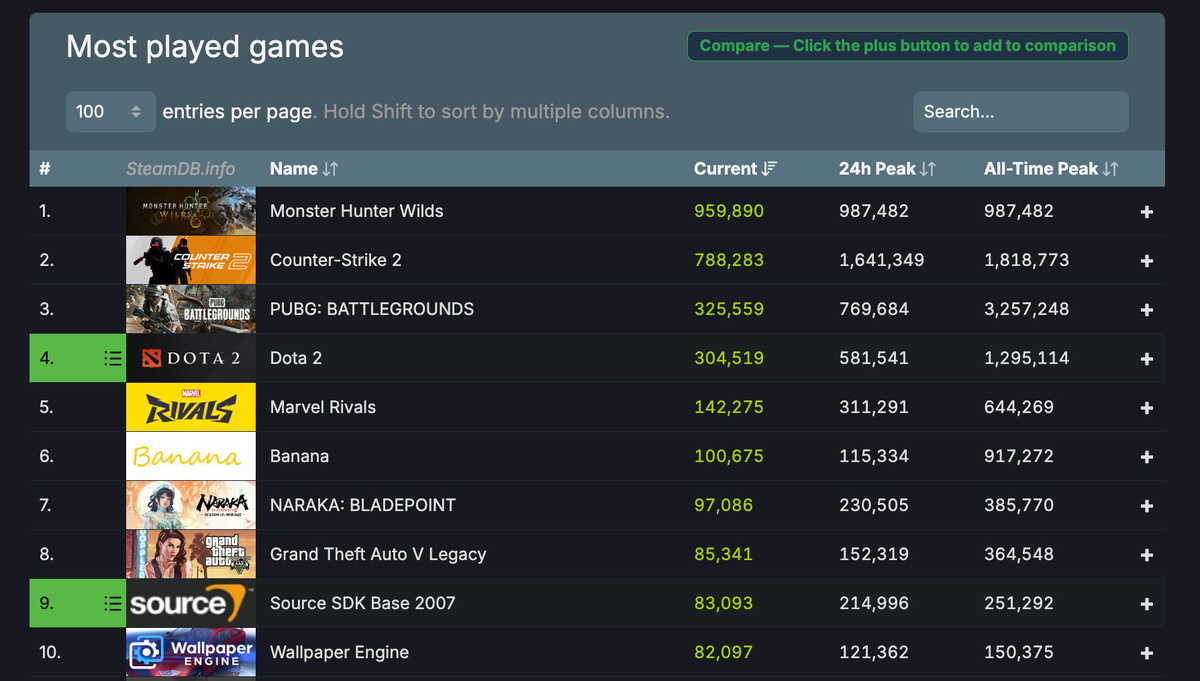Add NARAKA: BLADEPOINT using its plus icon
Image resolution: width=1200 pixels, height=681 pixels.
click(x=1146, y=506)
